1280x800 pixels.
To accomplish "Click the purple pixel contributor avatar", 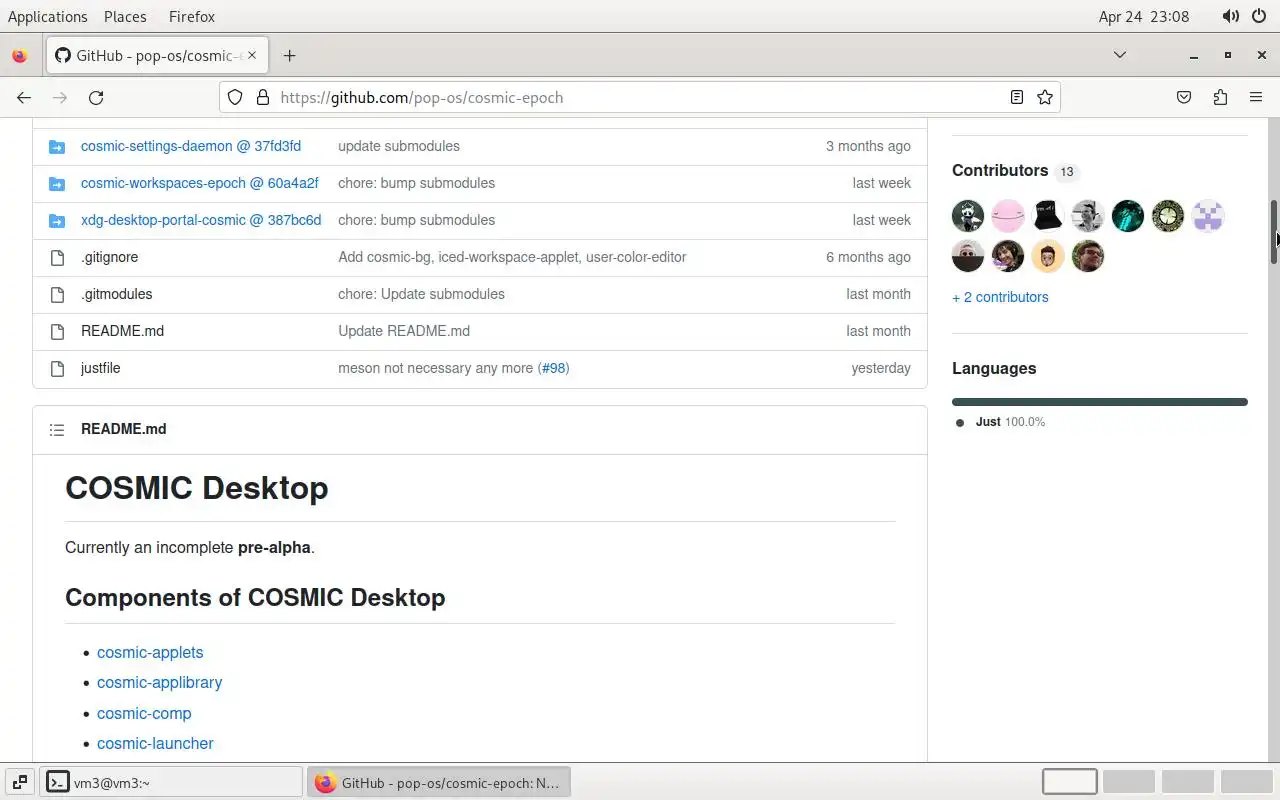I will 1208,216.
